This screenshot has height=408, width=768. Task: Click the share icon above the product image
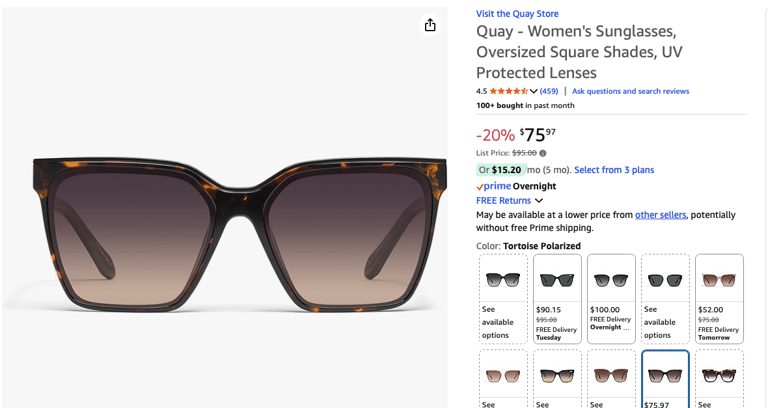pos(430,25)
